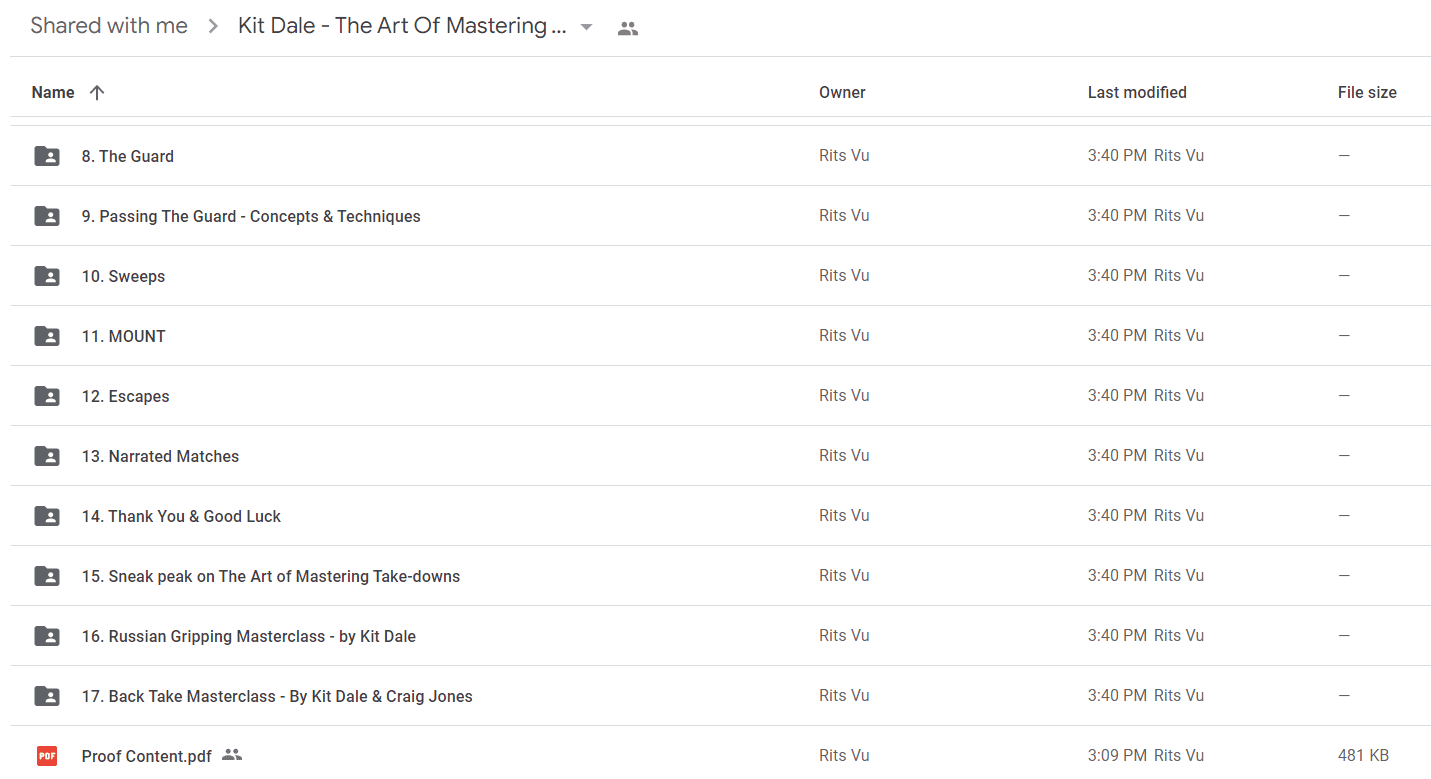Select 17. Back Take Masterclass folder

click(720, 696)
